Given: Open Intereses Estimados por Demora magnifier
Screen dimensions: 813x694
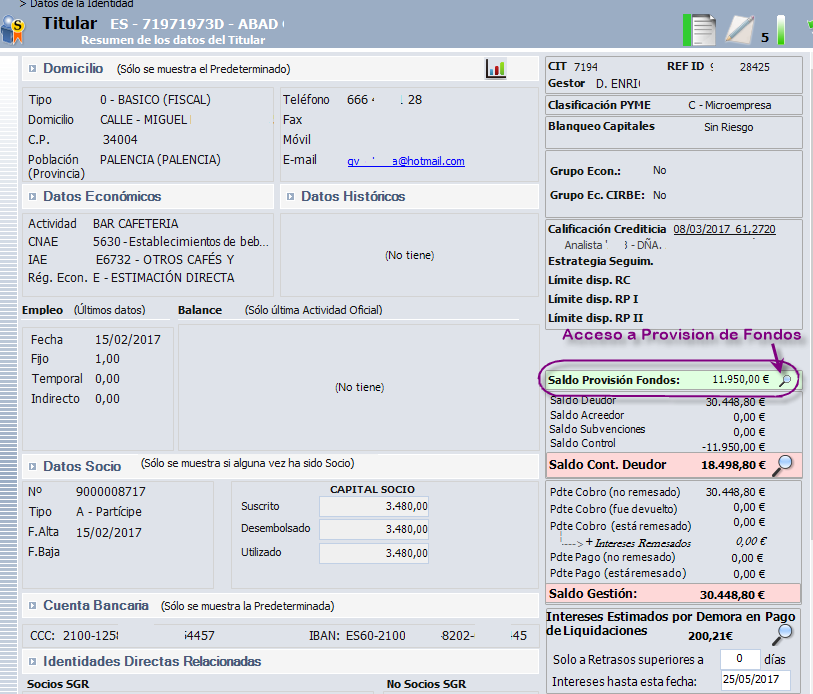Looking at the screenshot, I should coord(783,634).
